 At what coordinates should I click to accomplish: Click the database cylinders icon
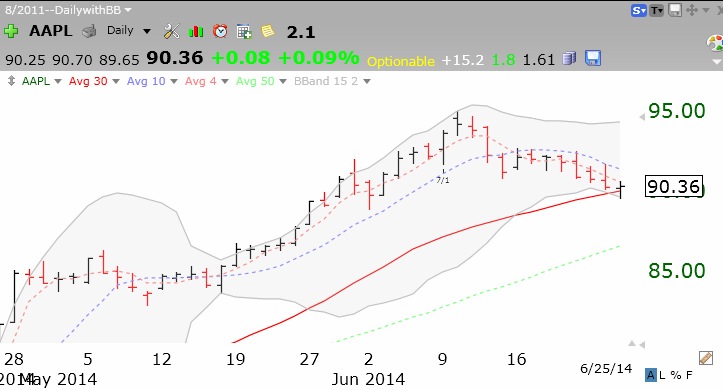569,59
